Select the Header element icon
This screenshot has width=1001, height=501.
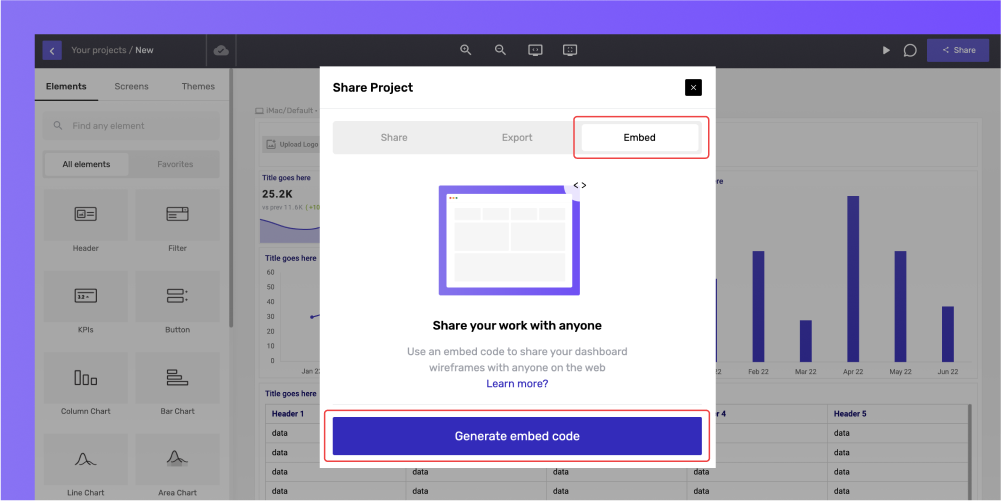click(x=86, y=214)
